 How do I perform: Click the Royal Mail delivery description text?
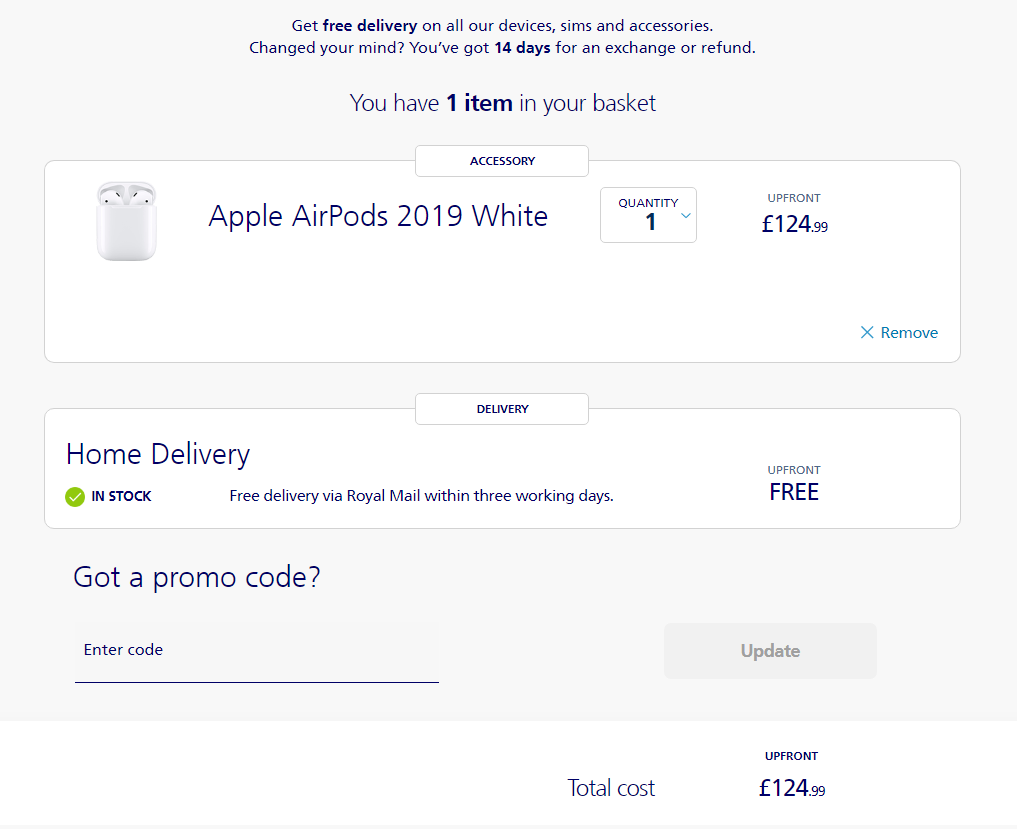[422, 496]
